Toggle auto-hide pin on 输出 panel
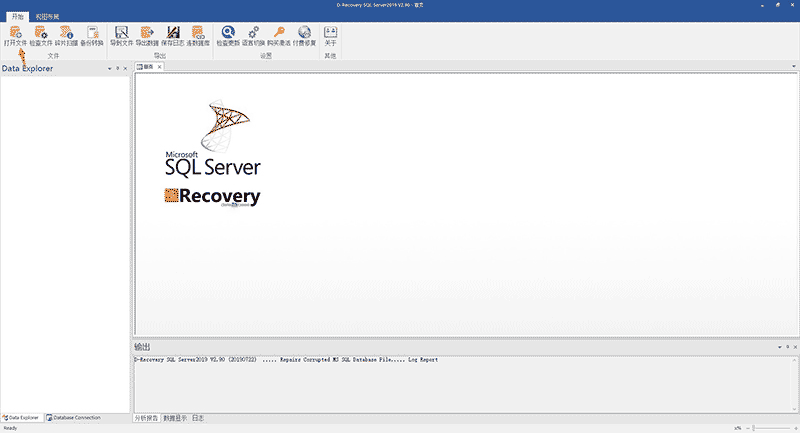This screenshot has height=433, width=800. coord(787,347)
